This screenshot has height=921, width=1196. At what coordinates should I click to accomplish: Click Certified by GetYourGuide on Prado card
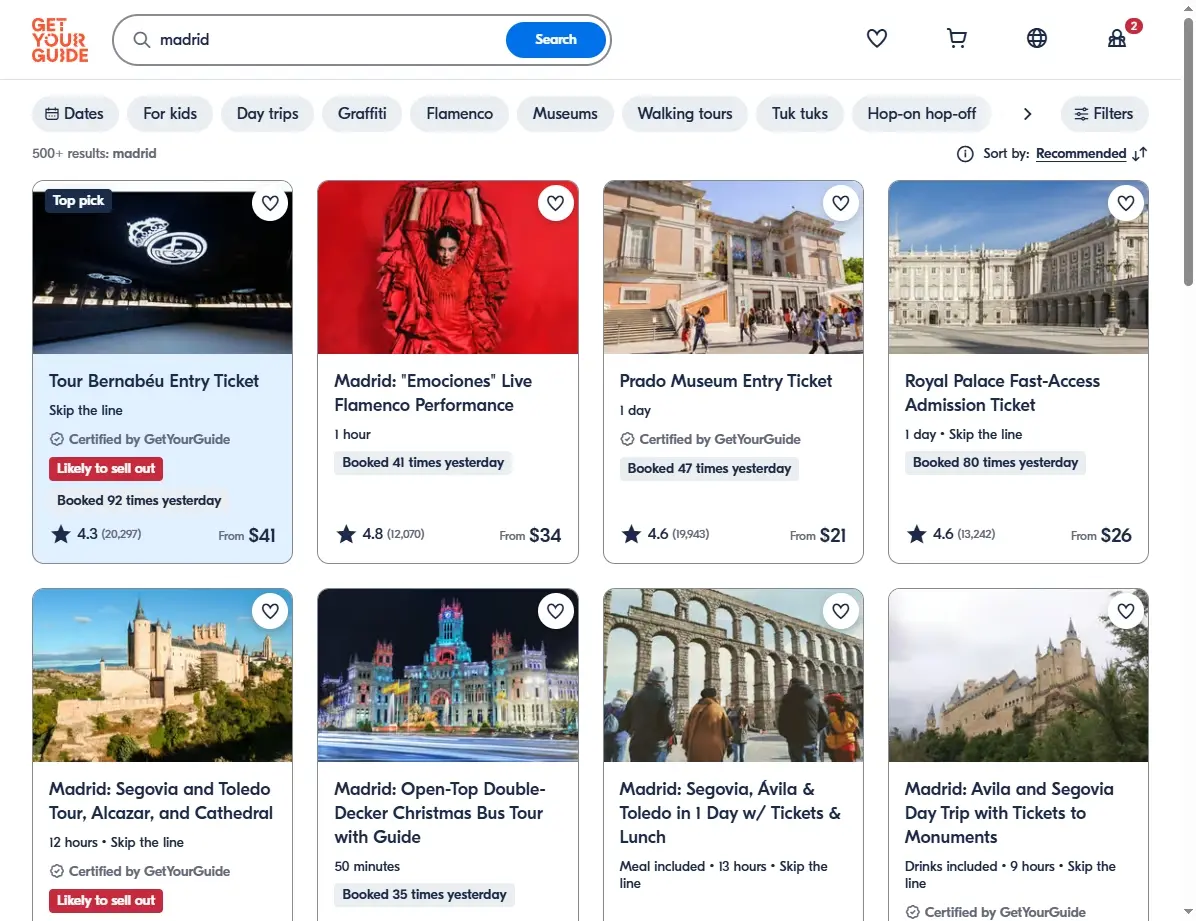(x=710, y=440)
